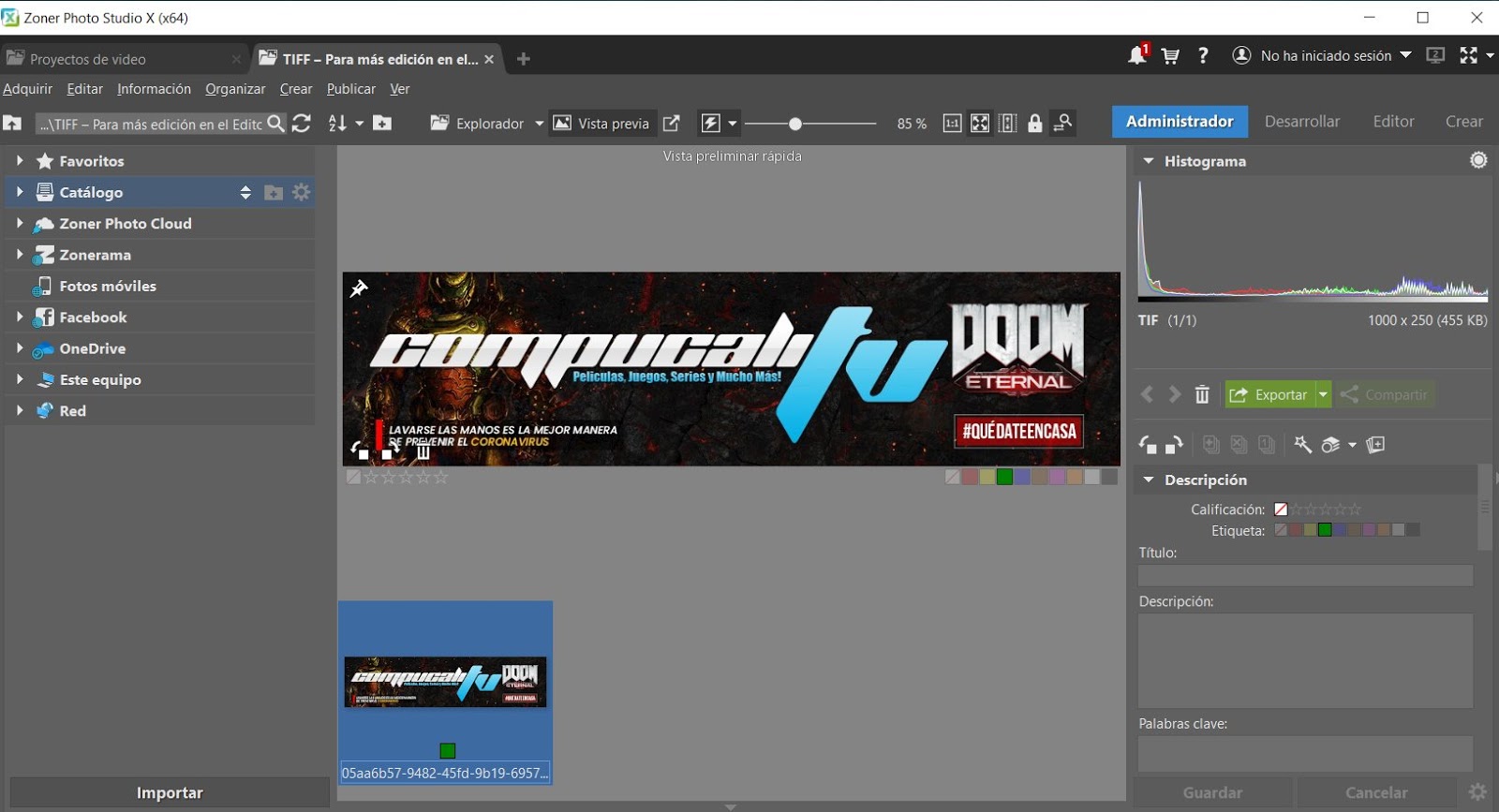Set fifth star under preview image
Image resolution: width=1499 pixels, height=812 pixels.
point(441,477)
